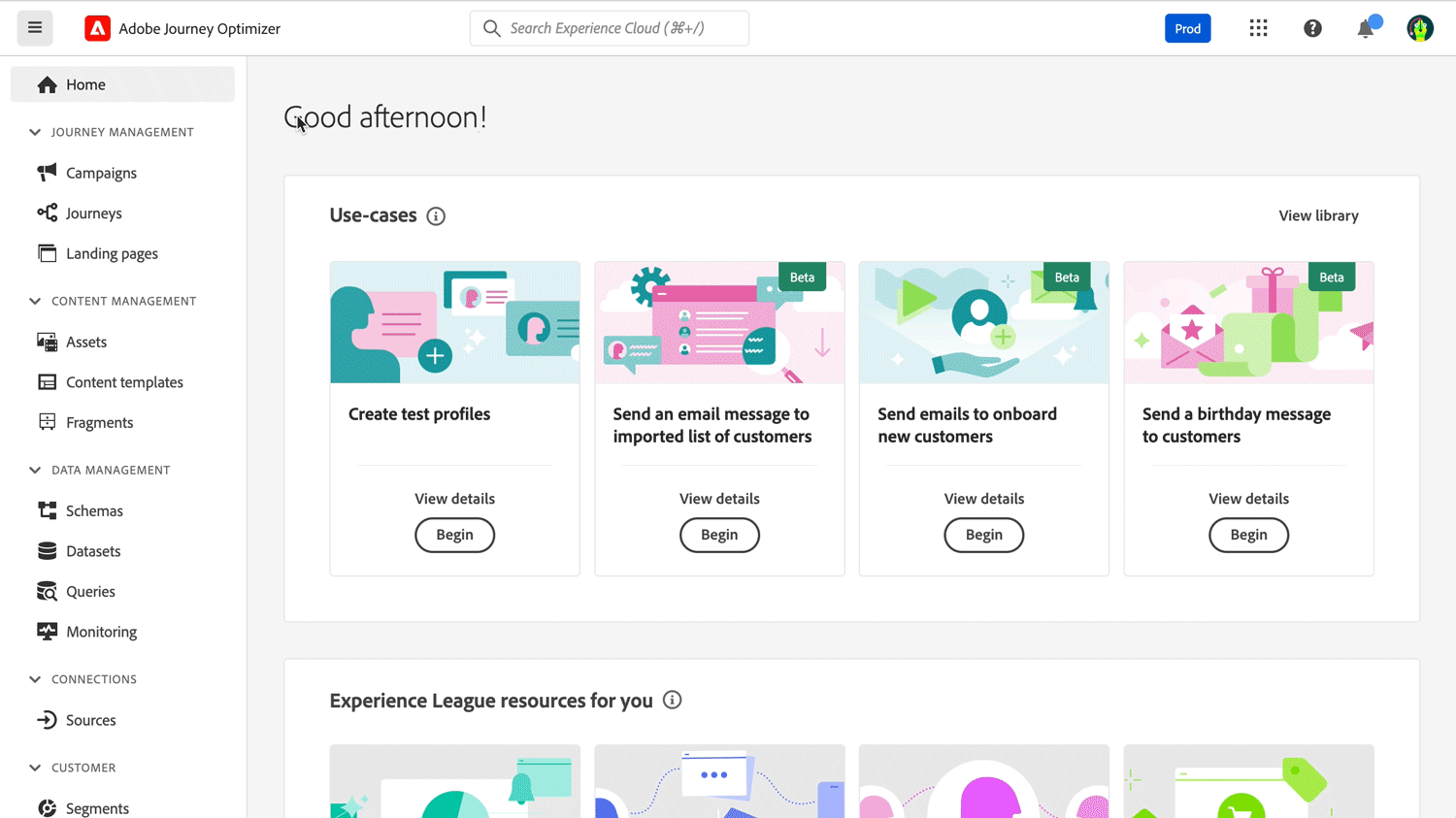
Task: Click the Experience League resources info icon
Action: [x=672, y=701]
